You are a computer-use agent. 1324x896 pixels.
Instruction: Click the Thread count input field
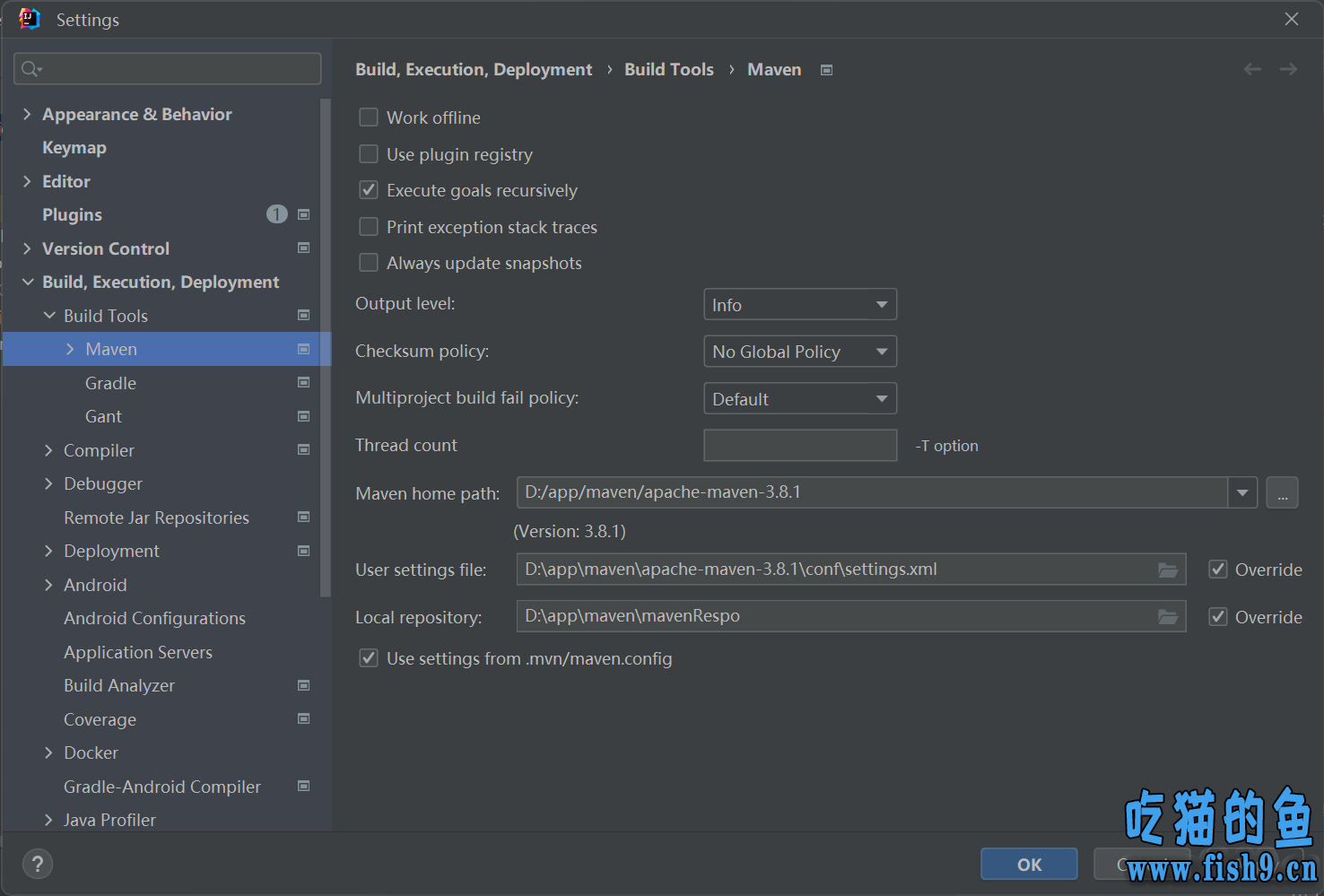tap(800, 445)
